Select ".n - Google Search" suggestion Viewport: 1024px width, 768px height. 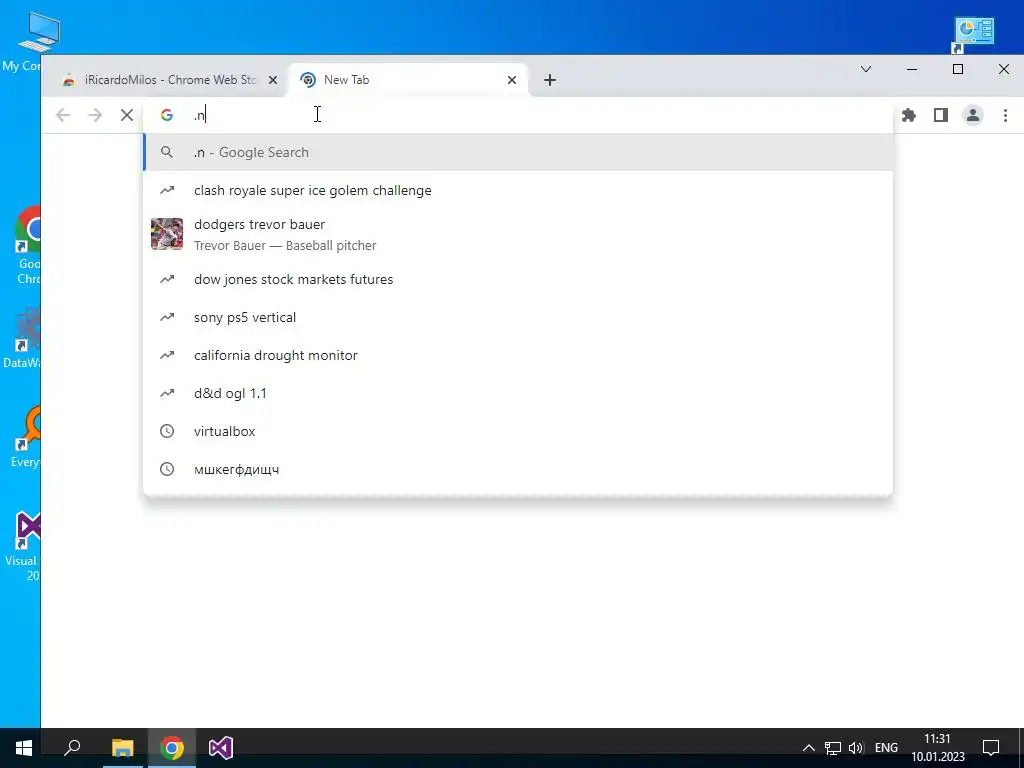click(518, 152)
